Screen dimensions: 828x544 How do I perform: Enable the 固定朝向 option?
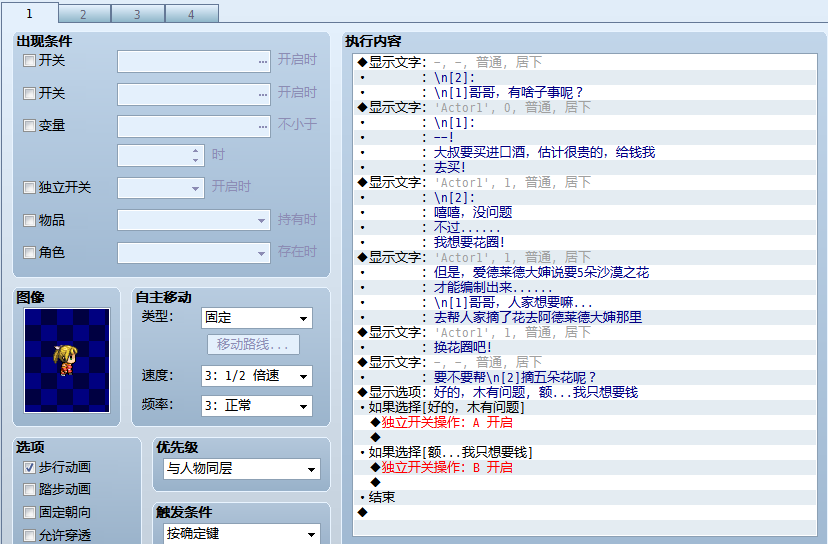point(30,512)
